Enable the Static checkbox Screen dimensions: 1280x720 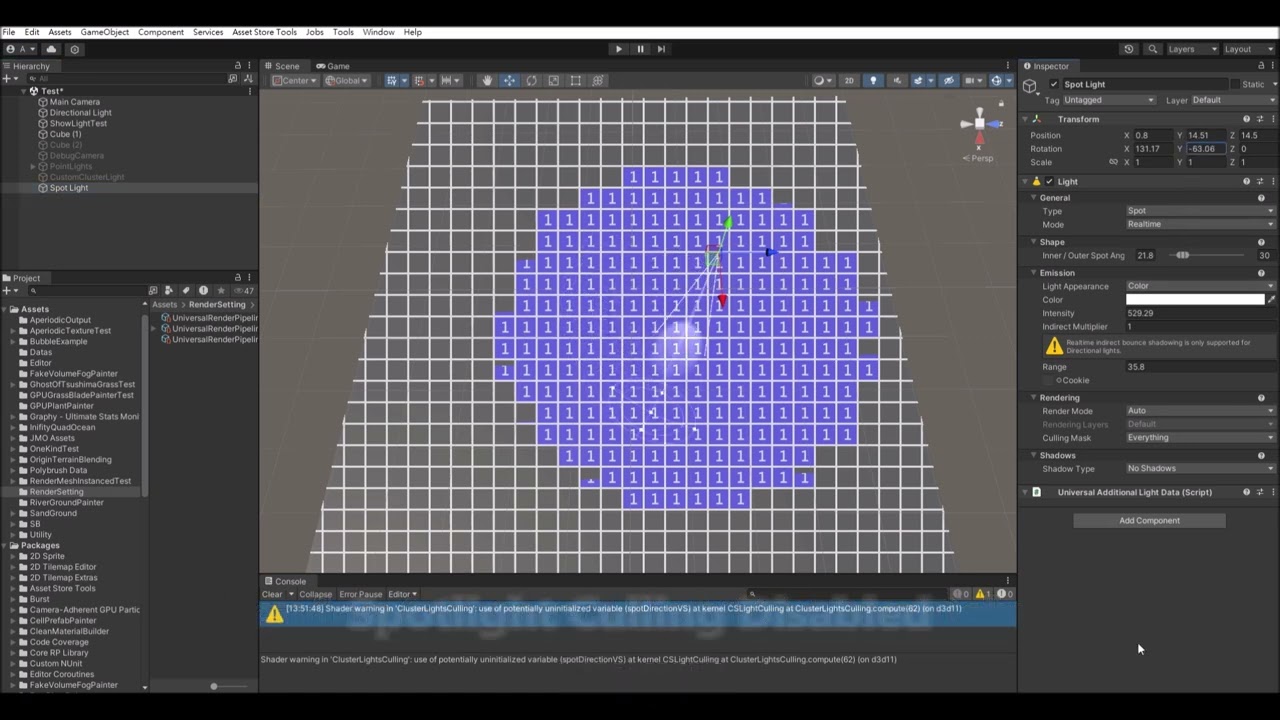pos(1235,85)
